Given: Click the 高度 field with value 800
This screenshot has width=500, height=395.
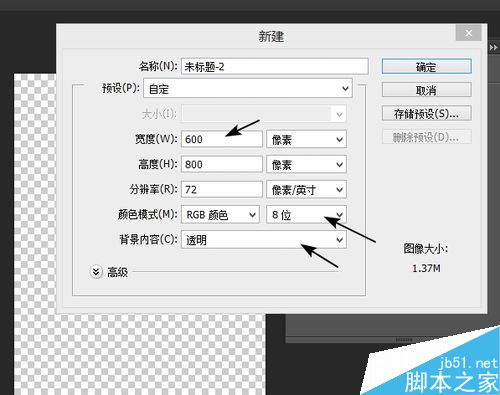Looking at the screenshot, I should [222, 164].
